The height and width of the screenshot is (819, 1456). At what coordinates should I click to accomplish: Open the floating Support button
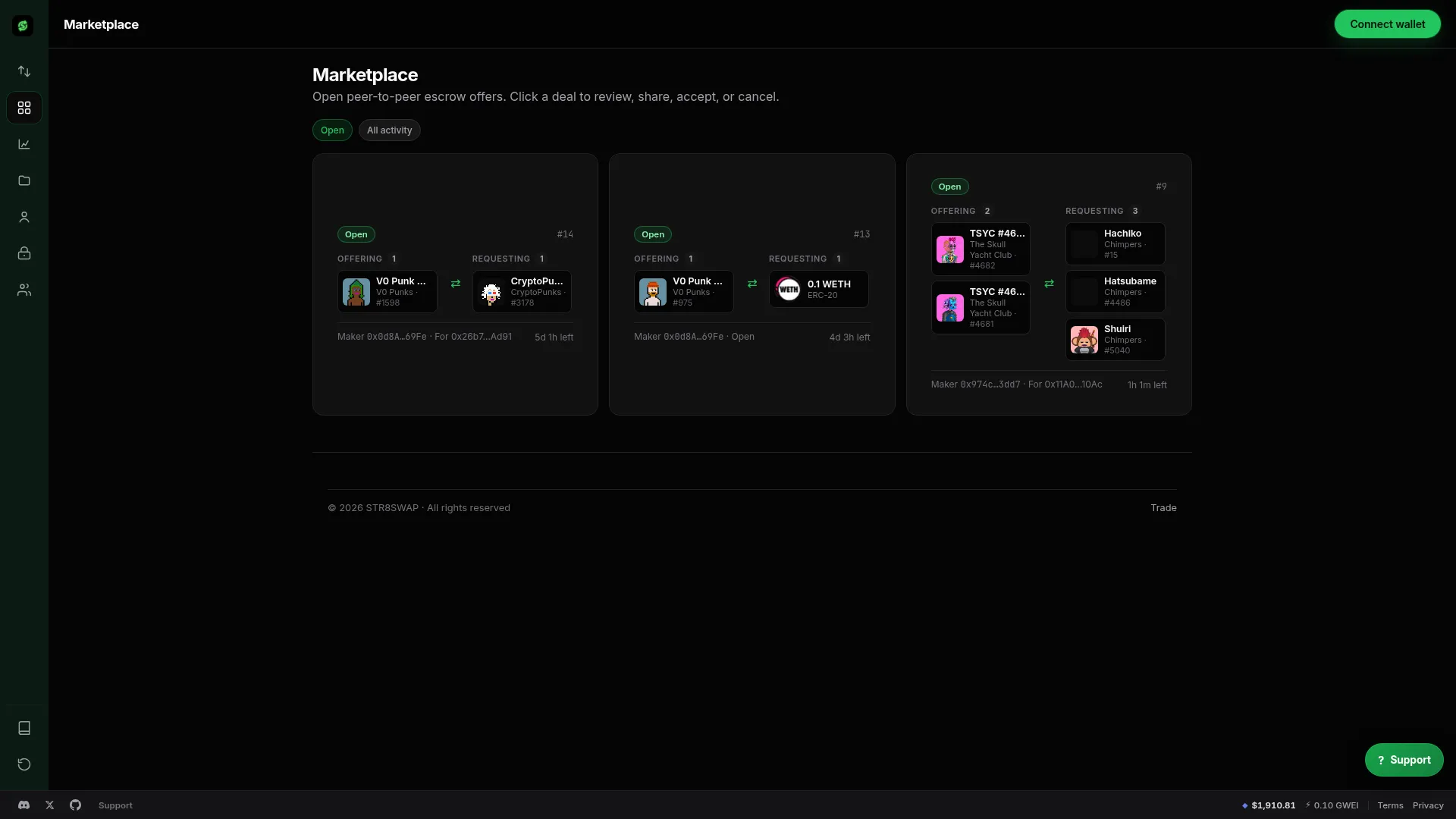pyautogui.click(x=1404, y=760)
